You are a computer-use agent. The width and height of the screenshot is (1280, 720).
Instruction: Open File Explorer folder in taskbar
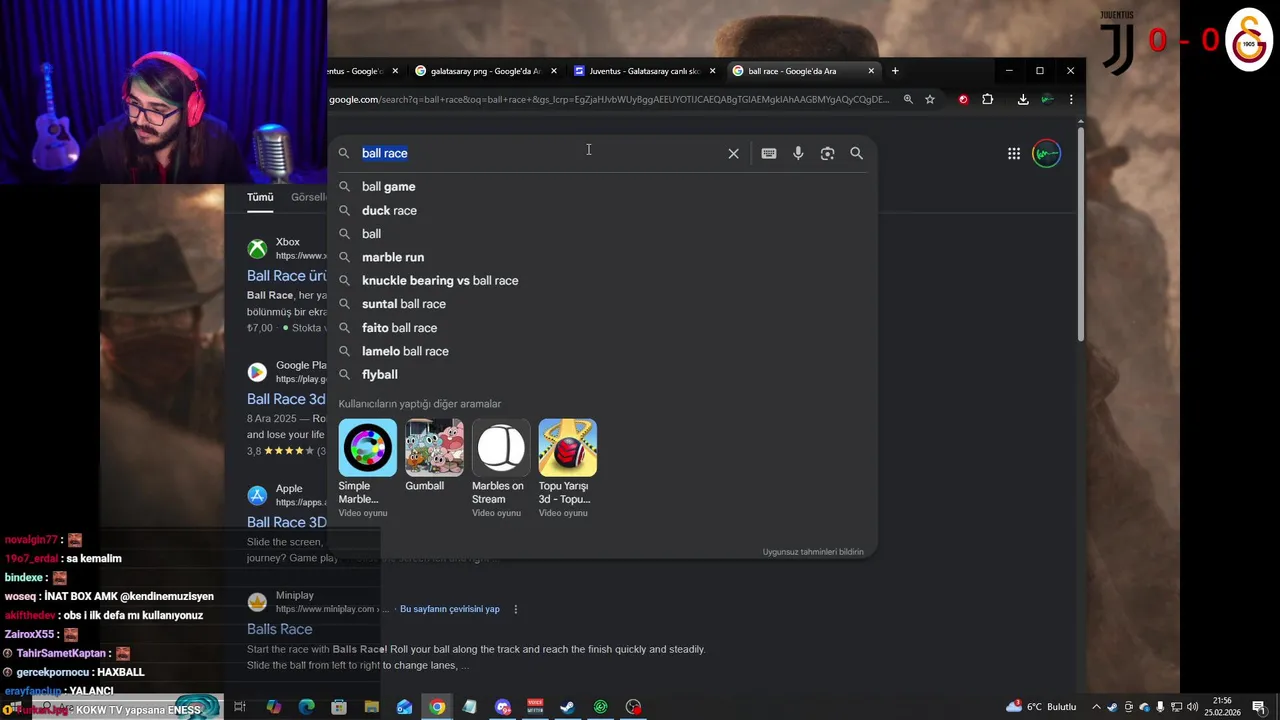372,707
